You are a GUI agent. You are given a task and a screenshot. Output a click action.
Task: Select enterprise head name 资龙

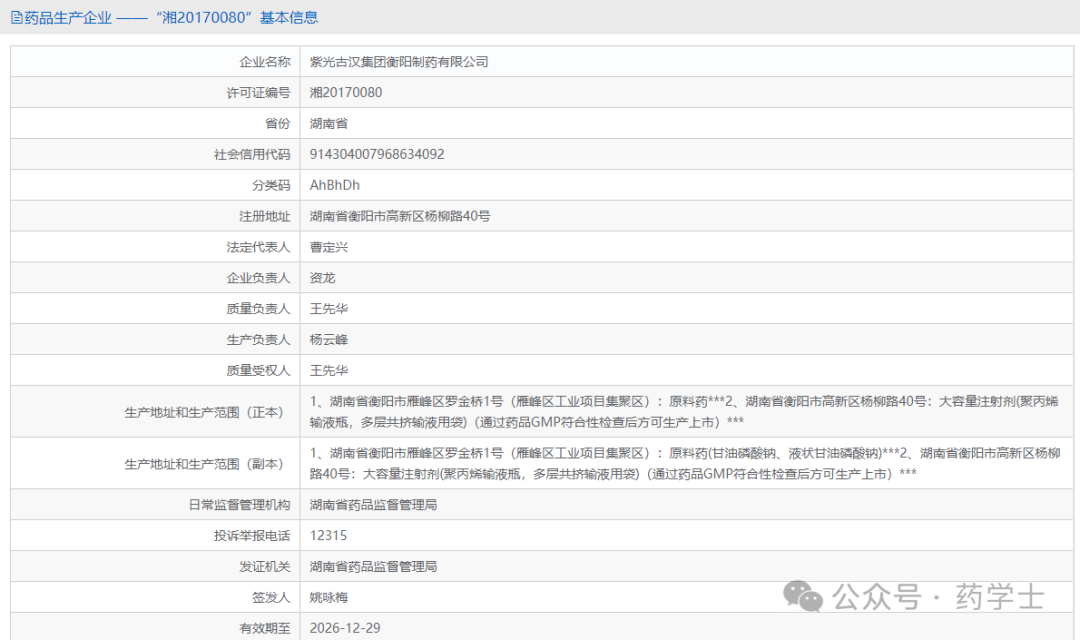[322, 278]
